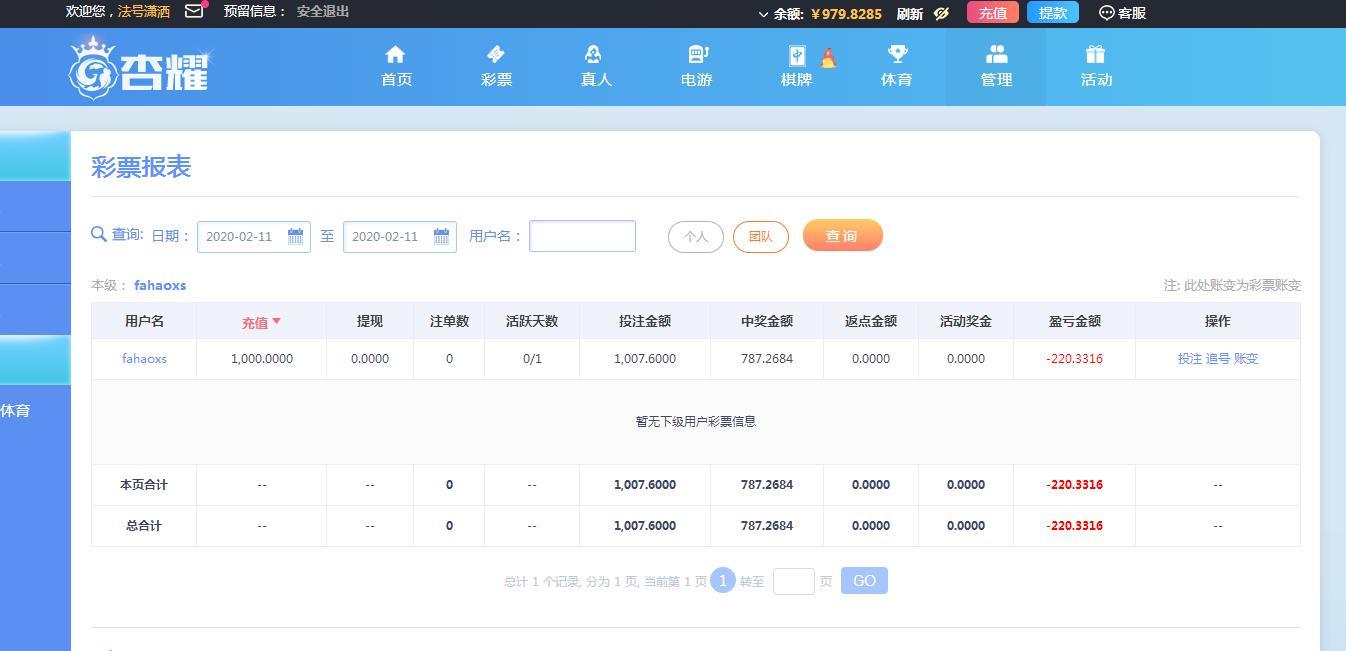This screenshot has height=651, width=1346.
Task: Click the 1,000.0000 recharge value
Action: (x=262, y=358)
